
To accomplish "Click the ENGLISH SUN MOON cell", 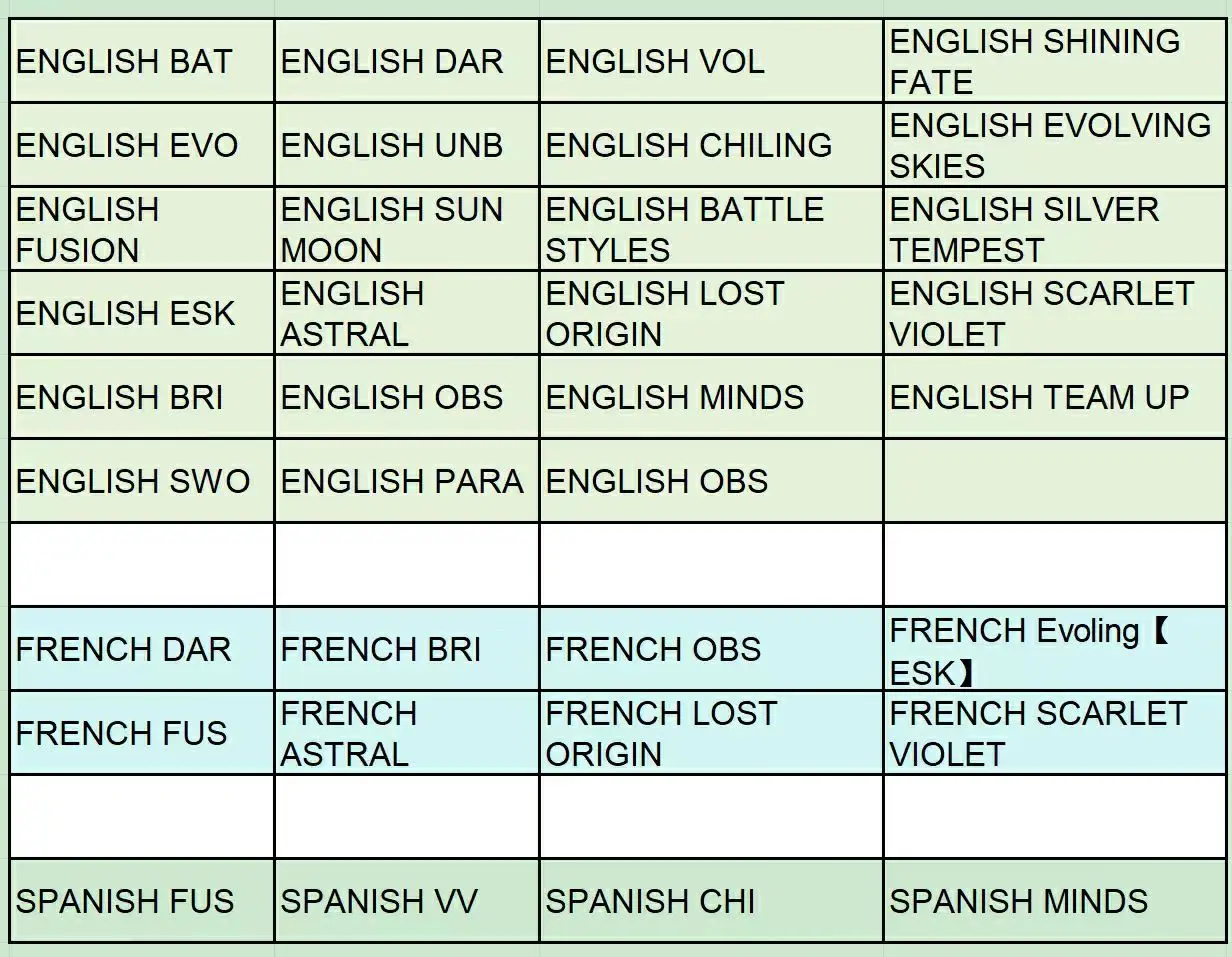I will click(x=406, y=229).
